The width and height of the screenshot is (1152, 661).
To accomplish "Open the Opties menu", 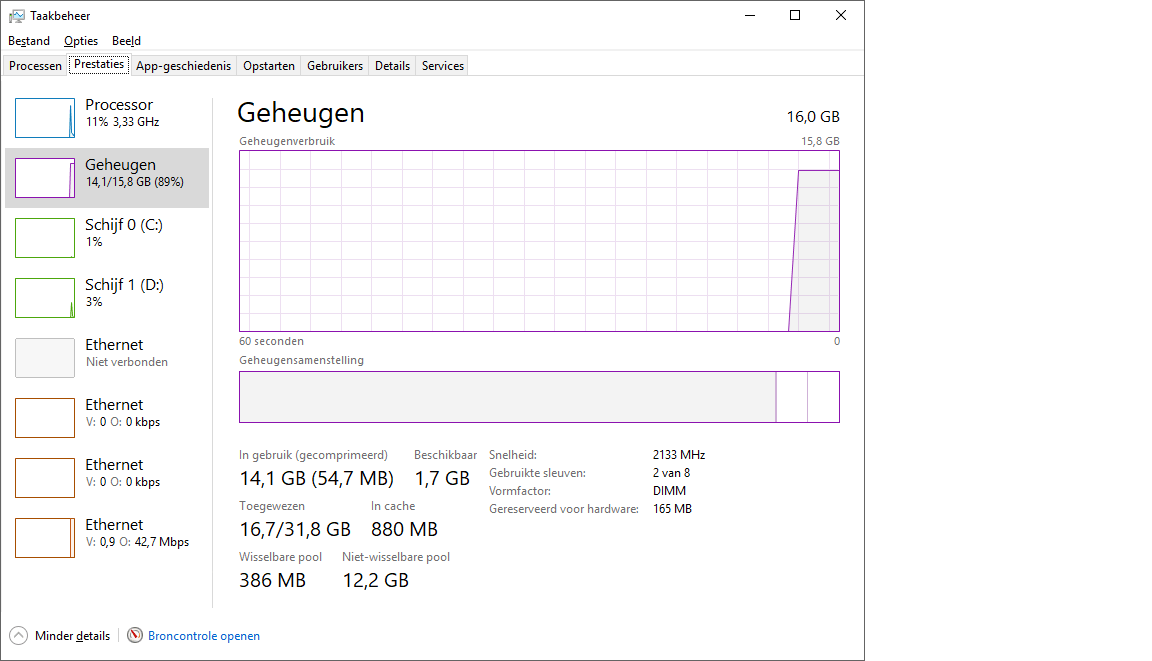I will [x=80, y=41].
